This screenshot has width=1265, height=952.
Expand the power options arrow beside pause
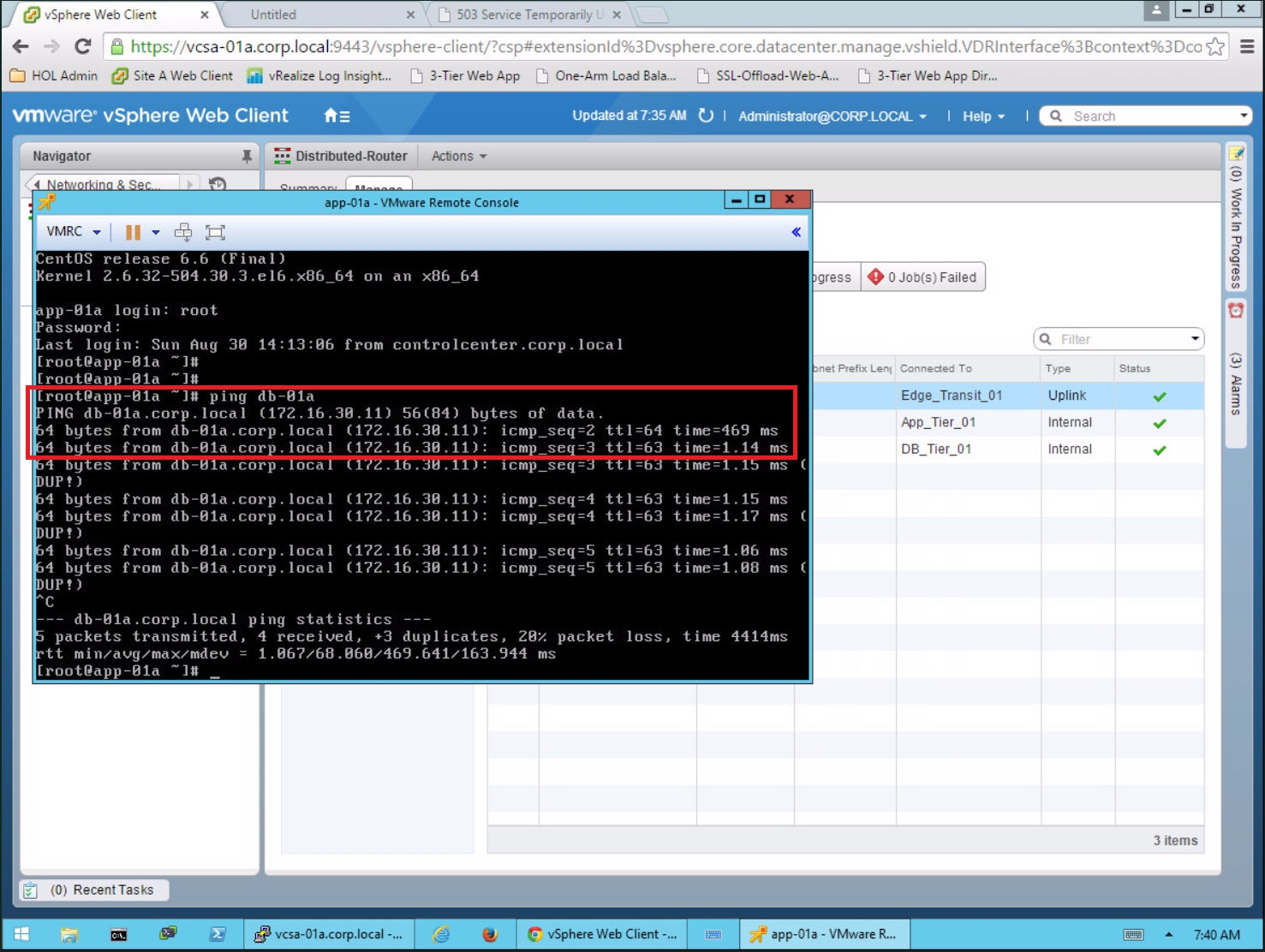coord(156,232)
